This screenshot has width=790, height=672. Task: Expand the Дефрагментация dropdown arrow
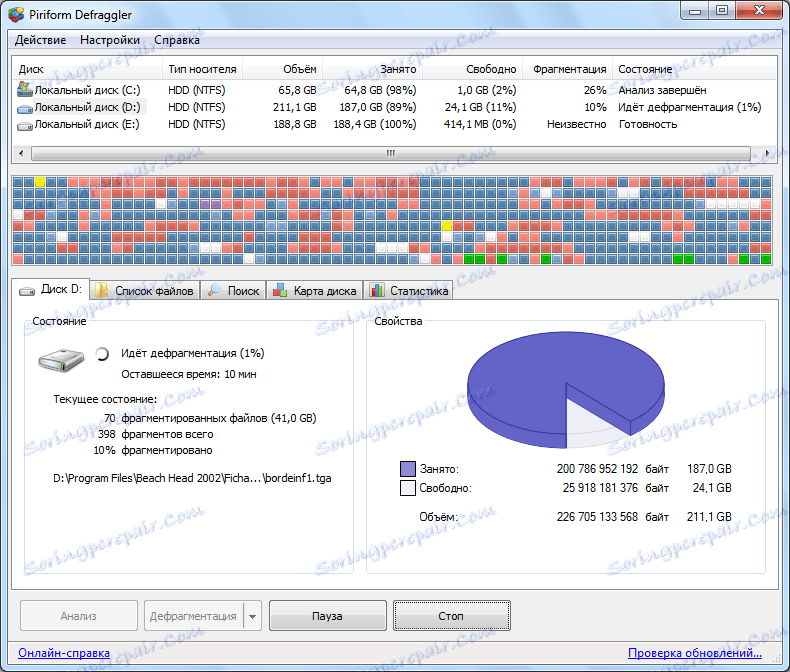[x=252, y=616]
